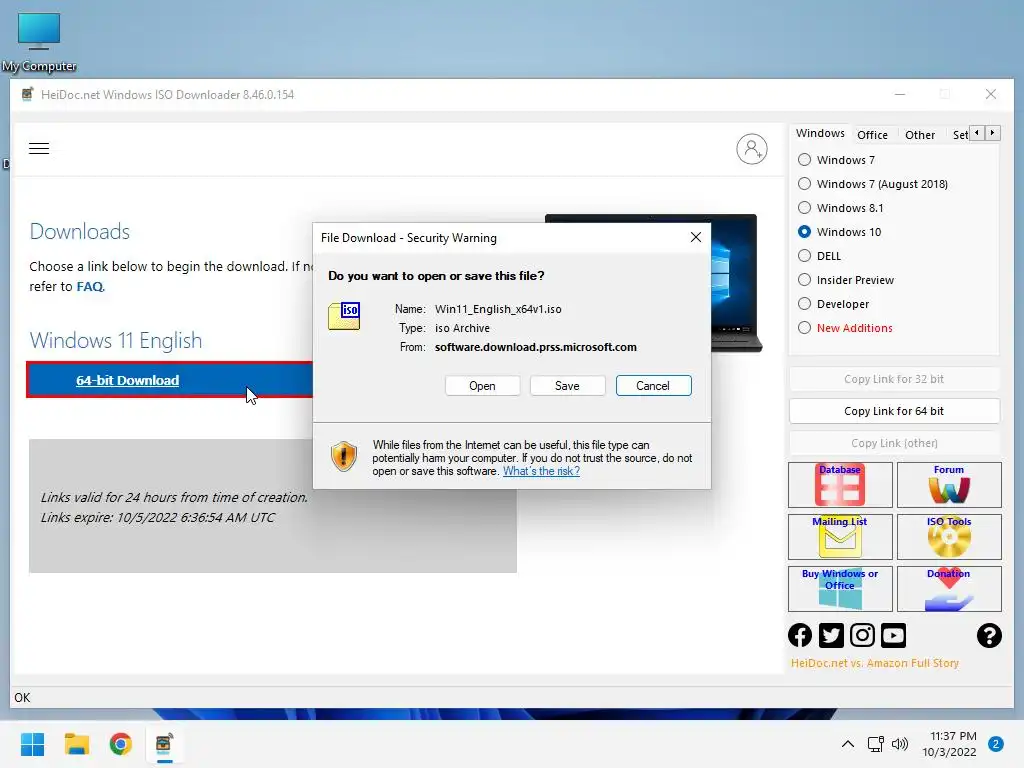Open the volume tray icon
The width and height of the screenshot is (1024, 768).
[900, 744]
